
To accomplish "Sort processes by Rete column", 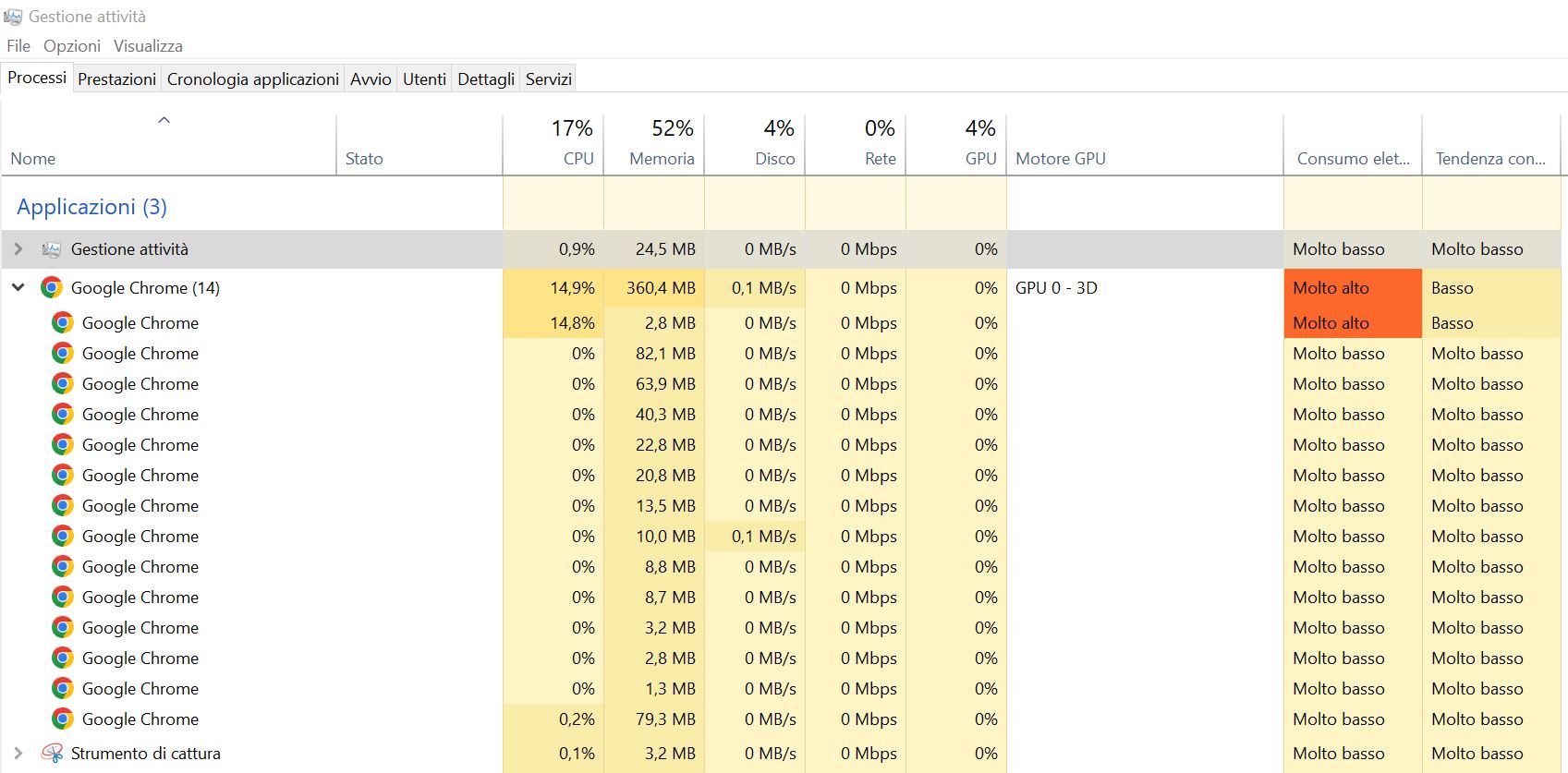I will point(856,145).
